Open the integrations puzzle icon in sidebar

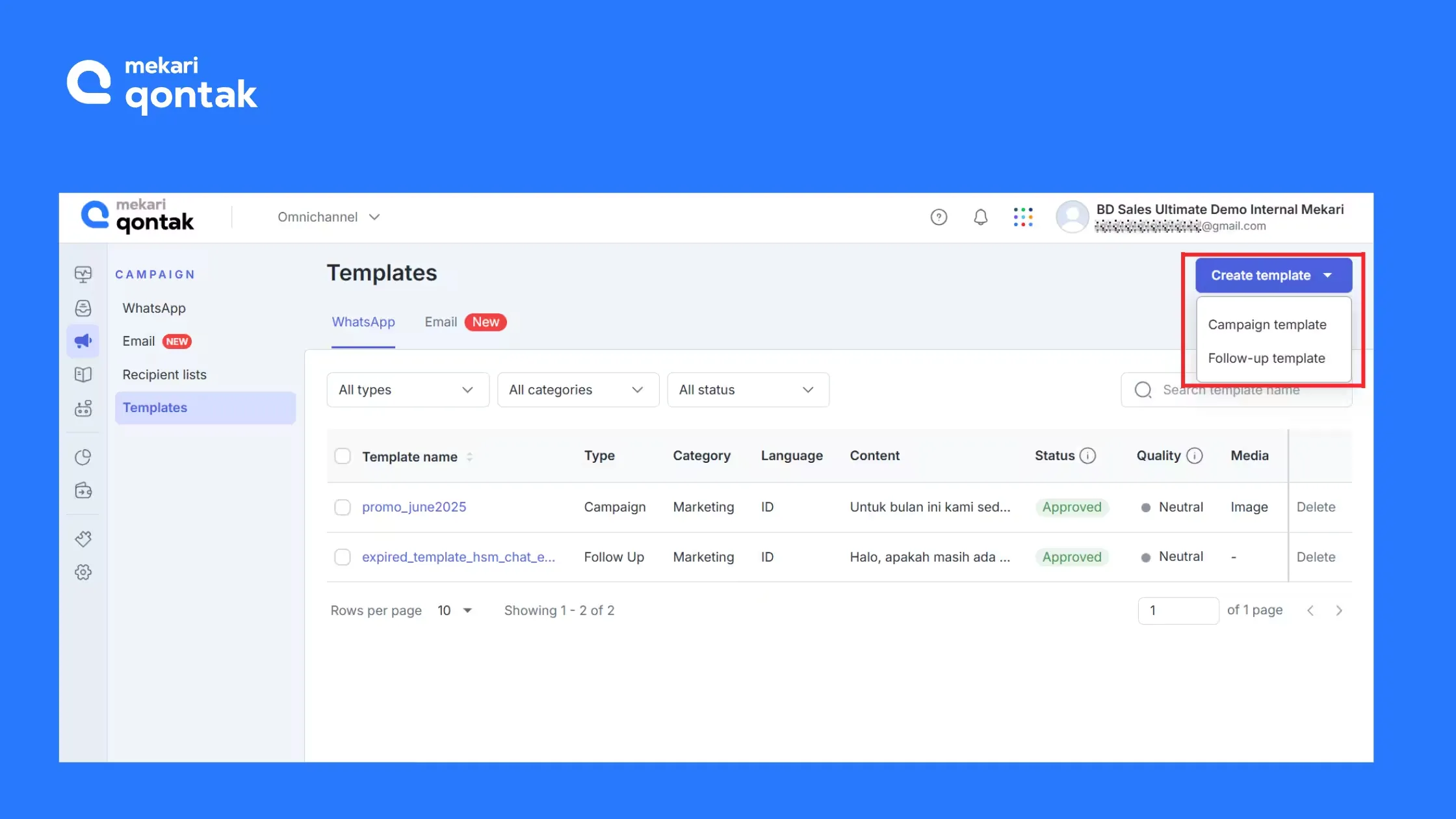83,539
